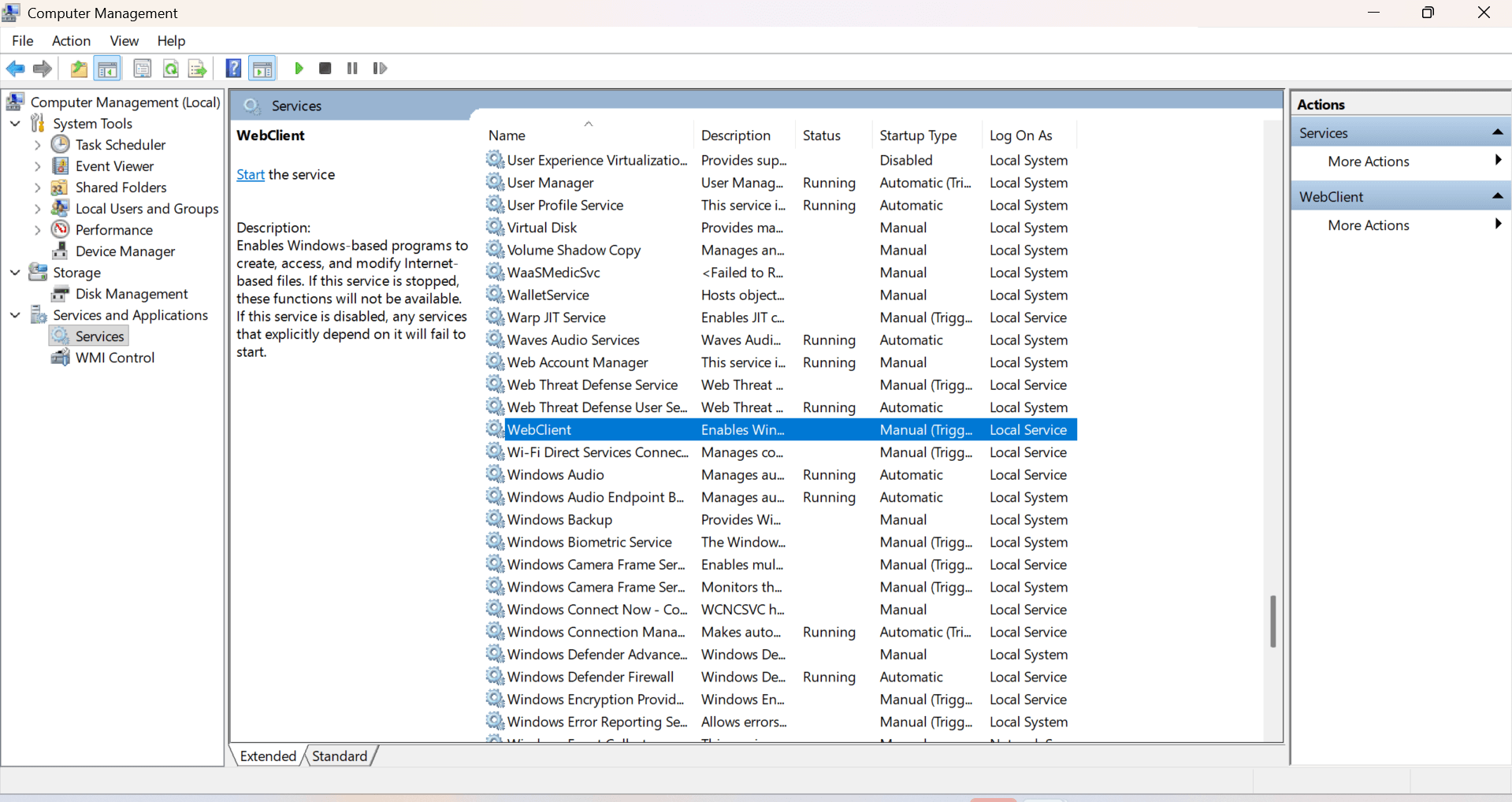Collapse the System Tools tree node
Image resolution: width=1512 pixels, height=802 pixels.
pos(15,124)
